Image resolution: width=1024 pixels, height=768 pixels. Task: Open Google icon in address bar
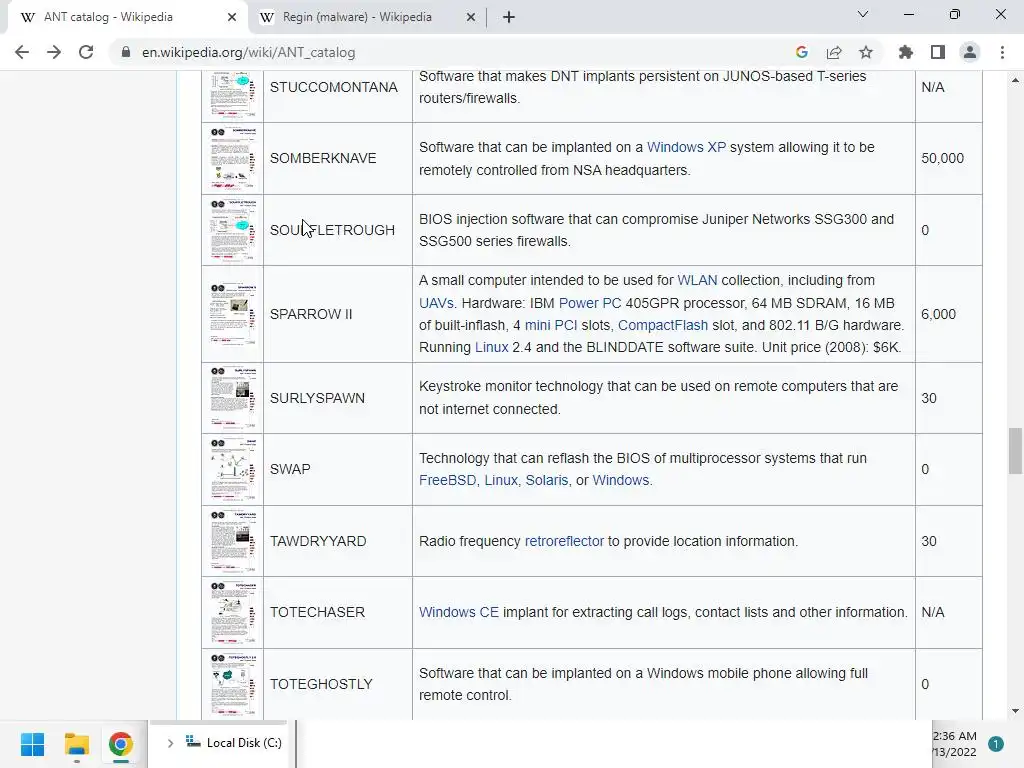802,52
